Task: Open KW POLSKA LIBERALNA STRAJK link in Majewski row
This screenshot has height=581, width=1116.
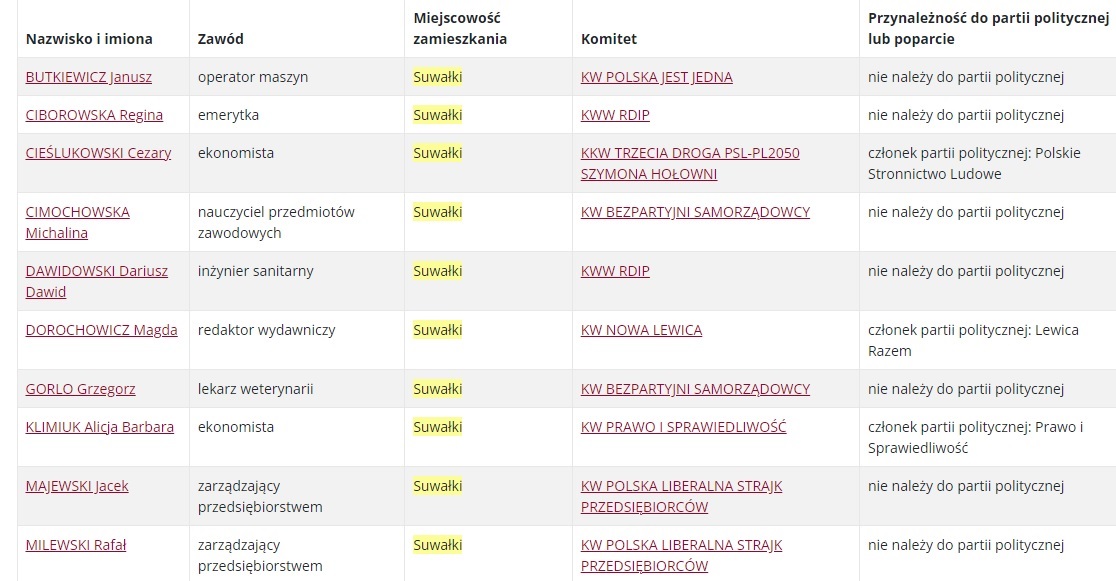Action: (x=681, y=496)
